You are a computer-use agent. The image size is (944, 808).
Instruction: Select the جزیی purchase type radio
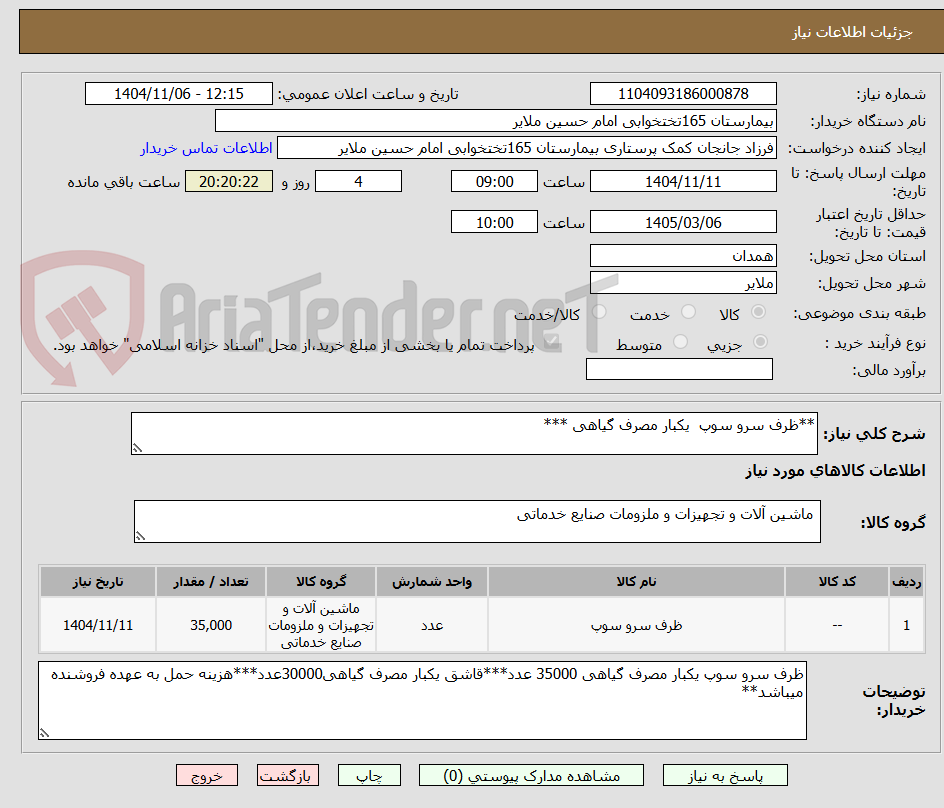coord(760,342)
